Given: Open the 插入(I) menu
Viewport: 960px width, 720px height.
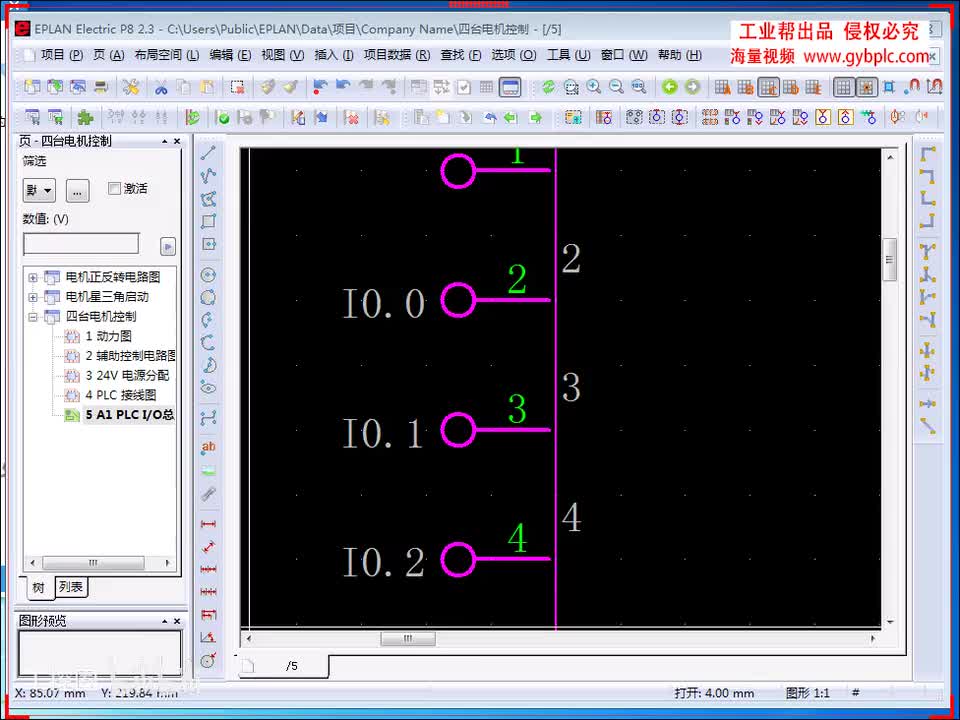Looking at the screenshot, I should point(334,55).
